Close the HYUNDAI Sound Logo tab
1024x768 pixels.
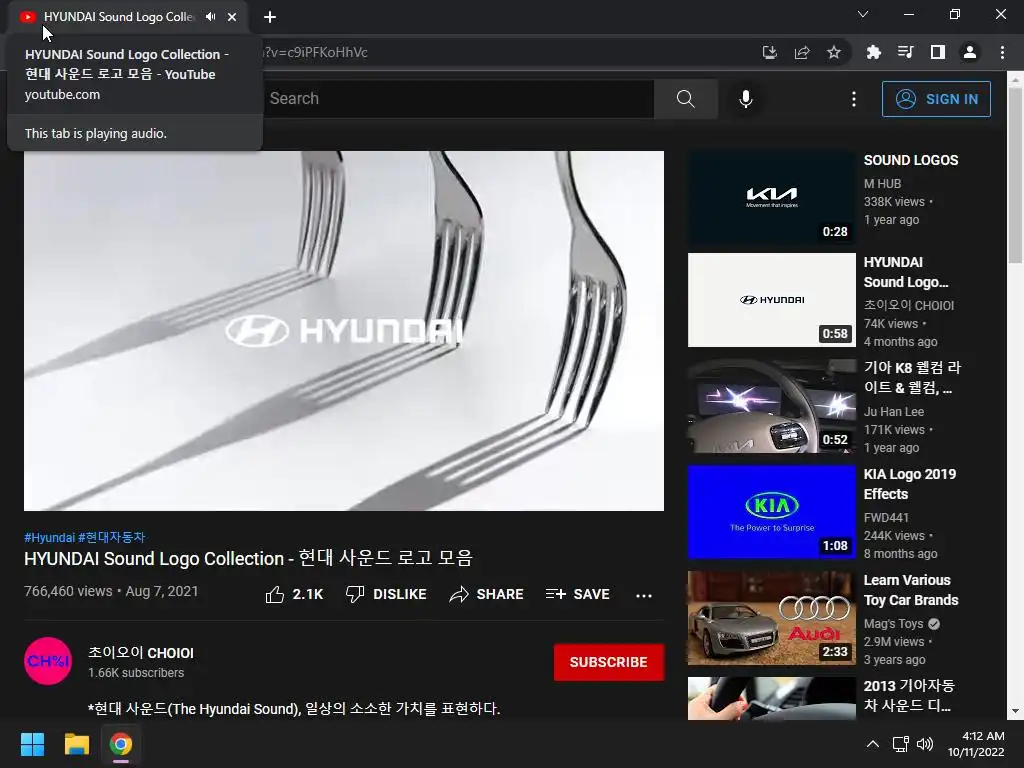(232, 17)
